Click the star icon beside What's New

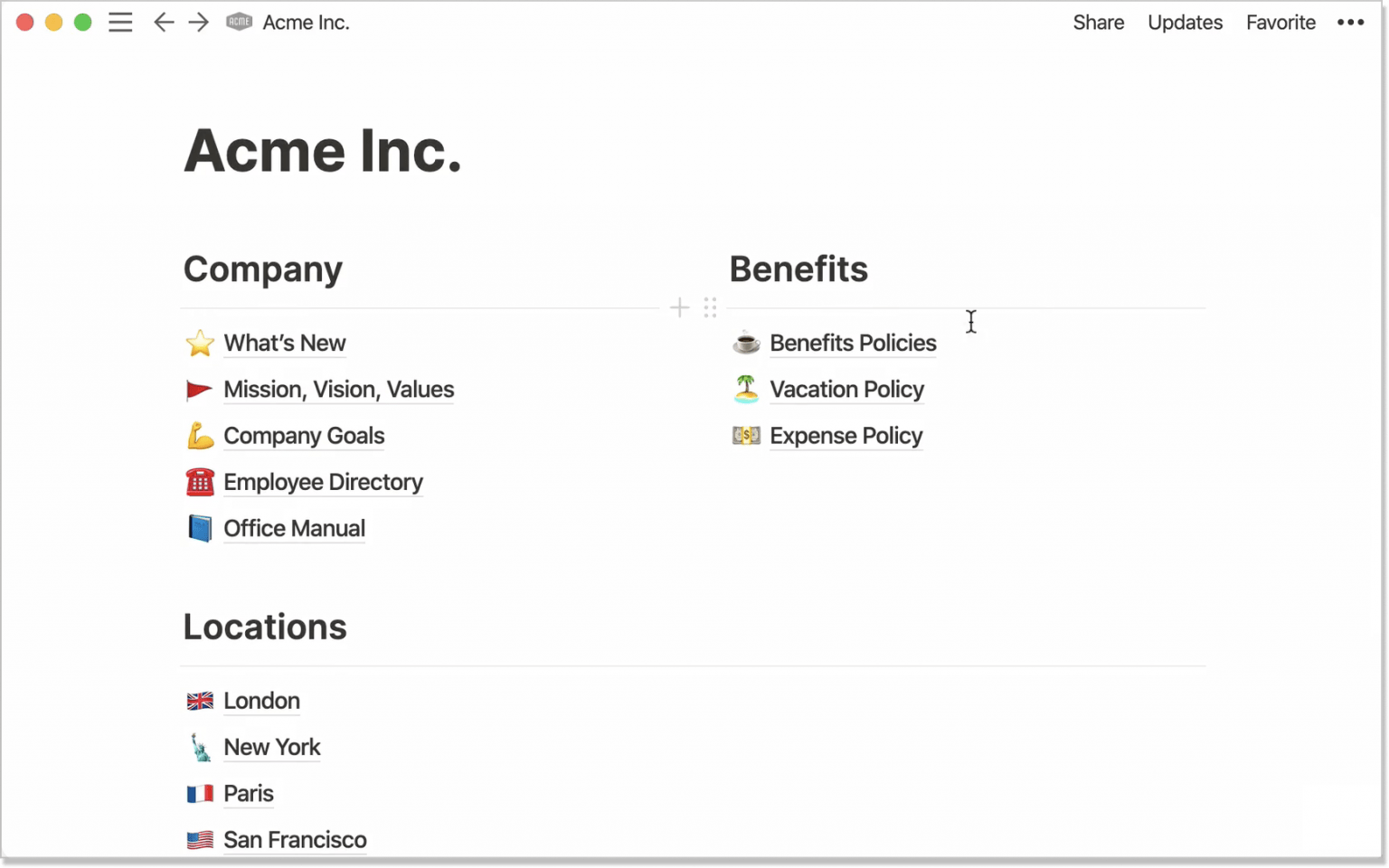pyautogui.click(x=200, y=344)
